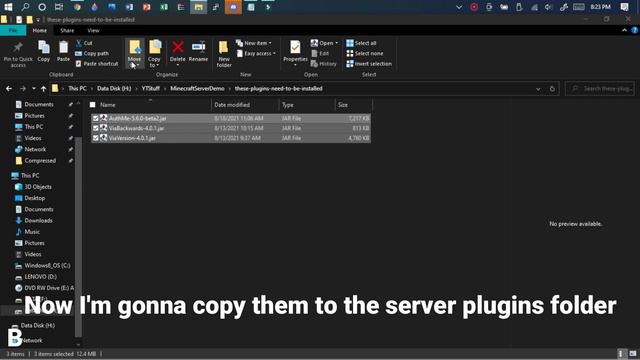Open the New item dropdown
This screenshot has height=360, width=640.
[253, 43]
